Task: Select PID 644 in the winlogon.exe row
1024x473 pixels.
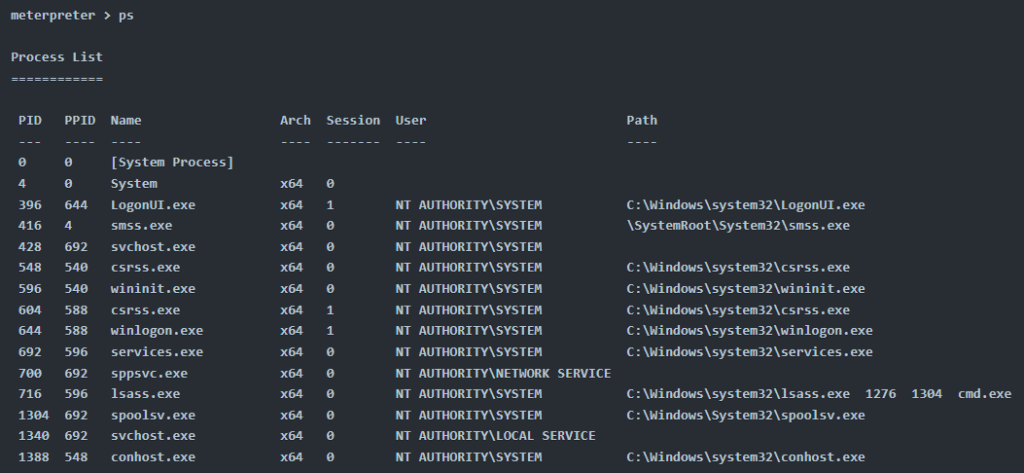Action: point(30,331)
